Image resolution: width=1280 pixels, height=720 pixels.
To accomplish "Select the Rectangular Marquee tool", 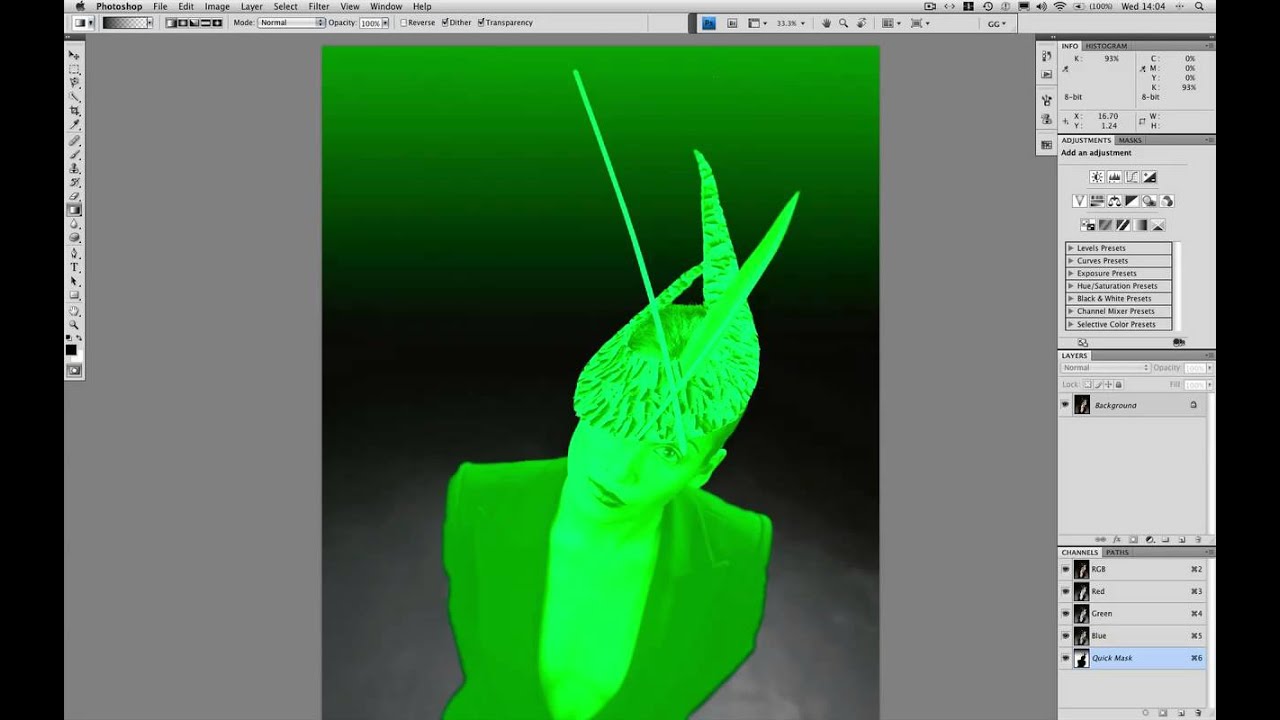I will pyautogui.click(x=74, y=69).
